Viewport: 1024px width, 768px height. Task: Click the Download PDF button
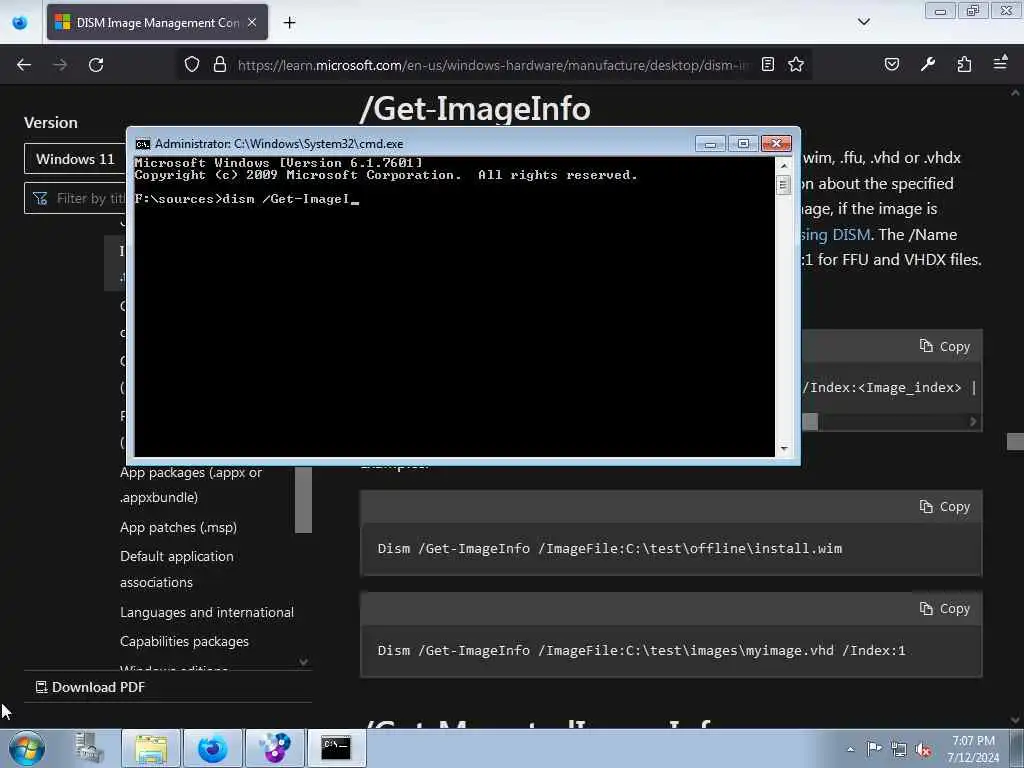pyautogui.click(x=90, y=687)
